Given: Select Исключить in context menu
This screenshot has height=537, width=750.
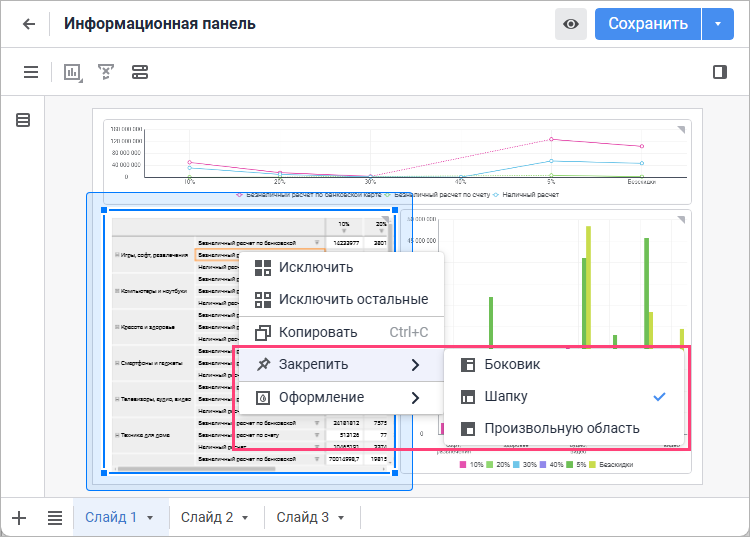Looking at the screenshot, I should point(315,267).
